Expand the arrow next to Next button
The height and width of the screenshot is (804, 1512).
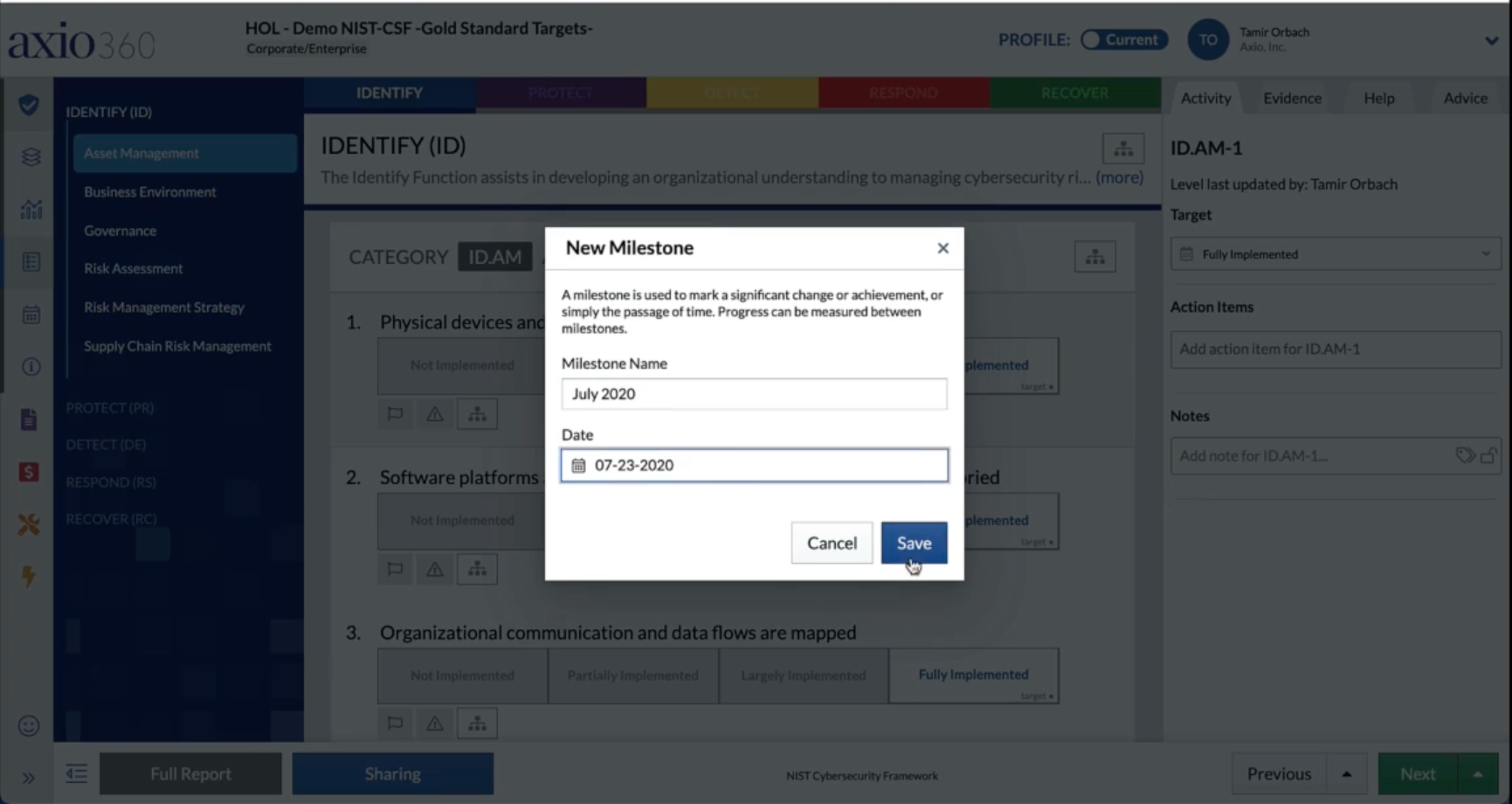1478,774
